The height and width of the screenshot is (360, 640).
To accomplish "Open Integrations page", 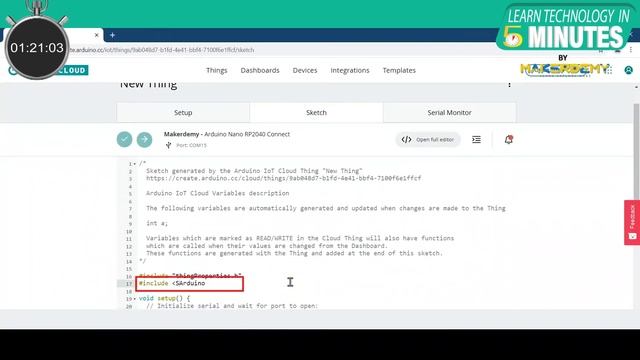I will [x=350, y=70].
